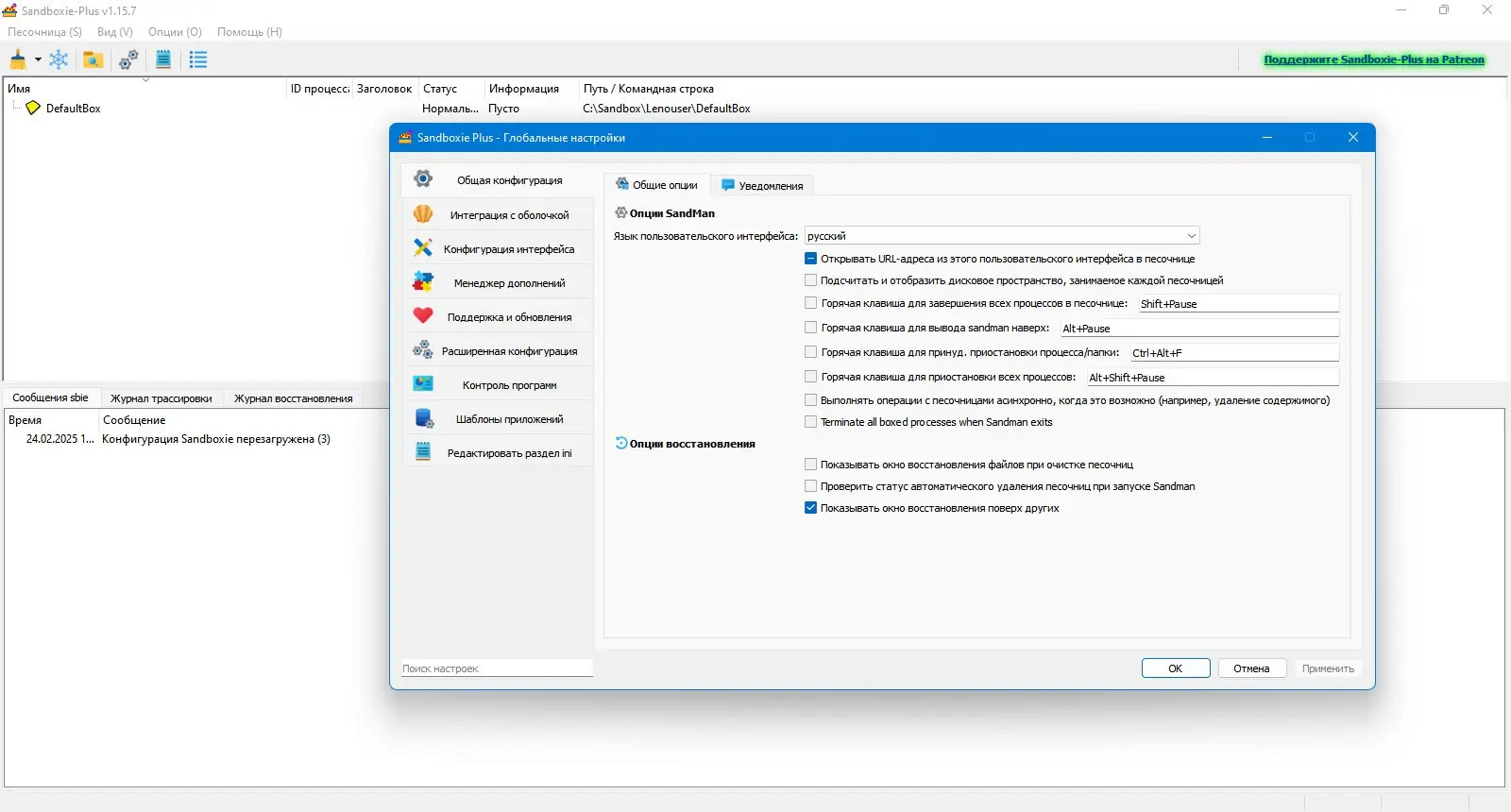The width and height of the screenshot is (1511, 812).
Task: Click the snowflake freeze icon in the toolbar
Action: click(59, 59)
